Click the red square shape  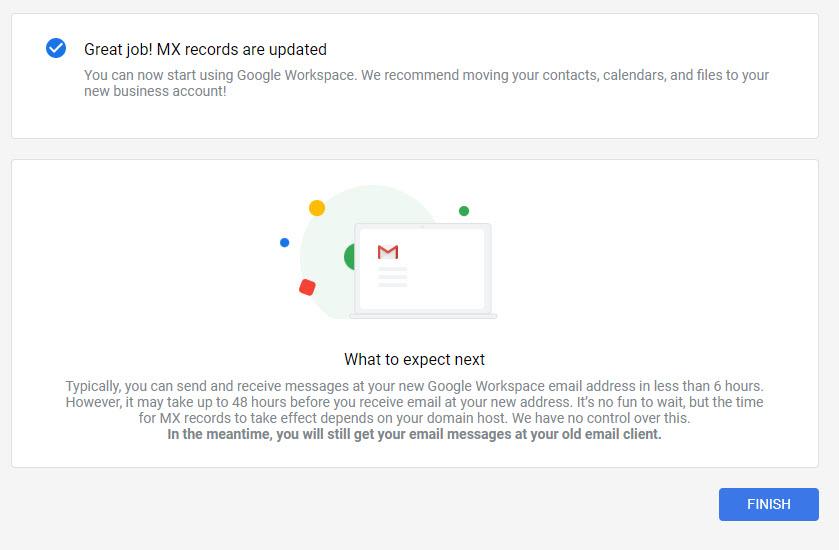coord(307,287)
